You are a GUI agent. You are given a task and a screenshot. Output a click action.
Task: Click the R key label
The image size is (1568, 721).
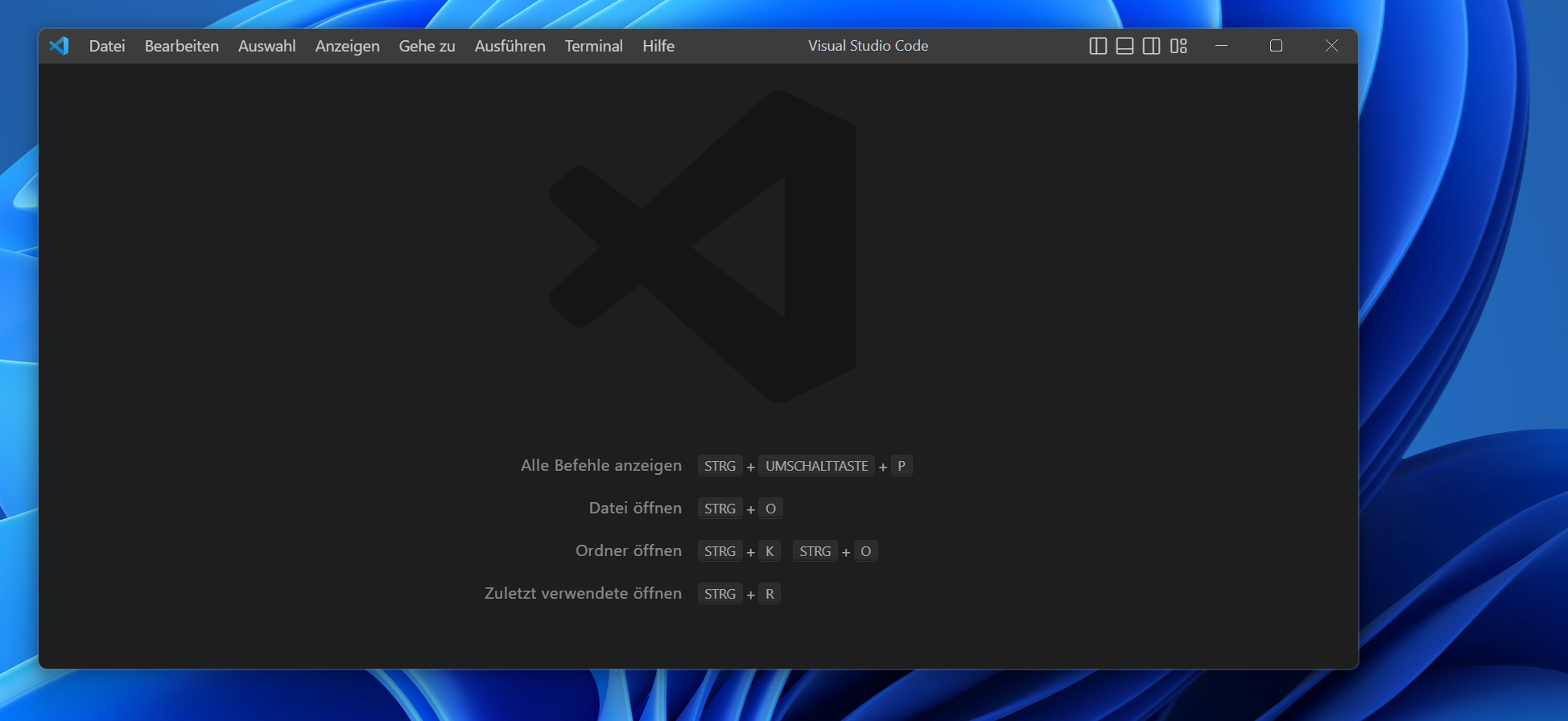[770, 594]
